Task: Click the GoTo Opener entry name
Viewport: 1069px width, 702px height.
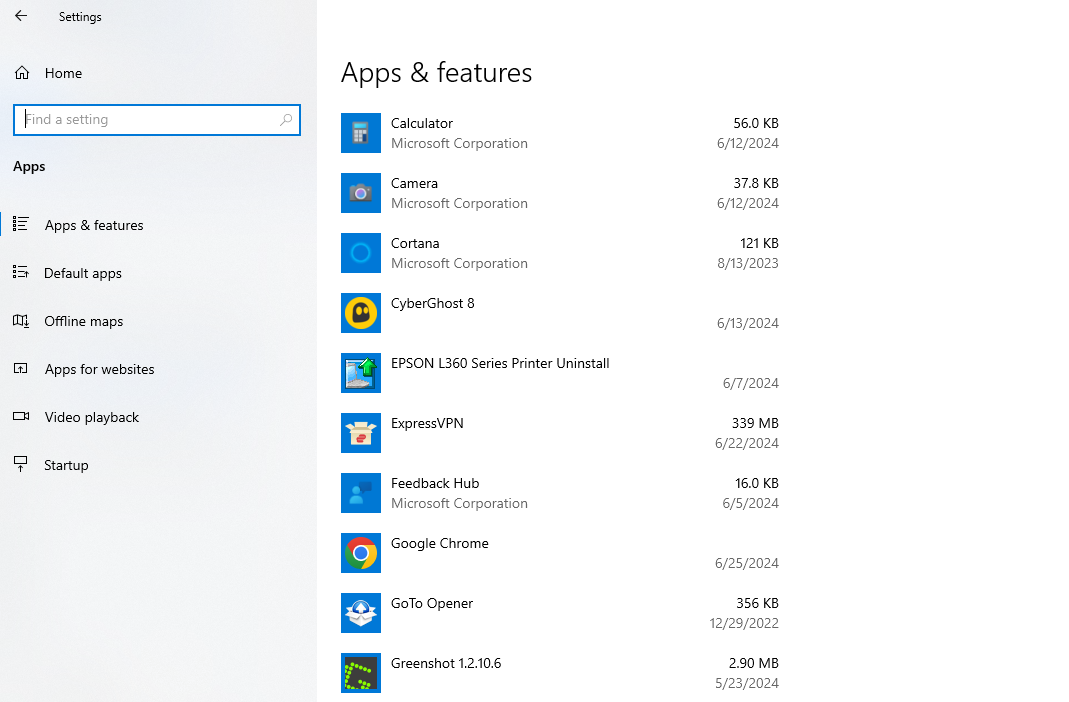Action: click(432, 603)
